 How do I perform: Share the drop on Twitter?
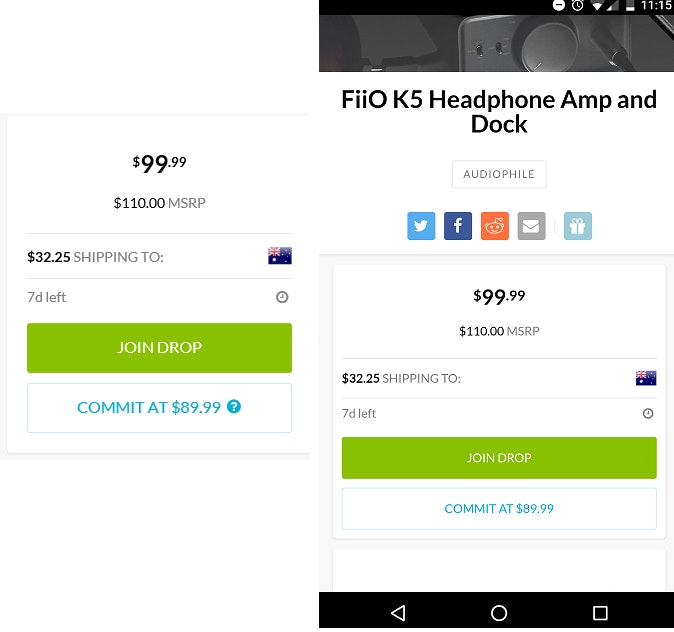point(421,226)
